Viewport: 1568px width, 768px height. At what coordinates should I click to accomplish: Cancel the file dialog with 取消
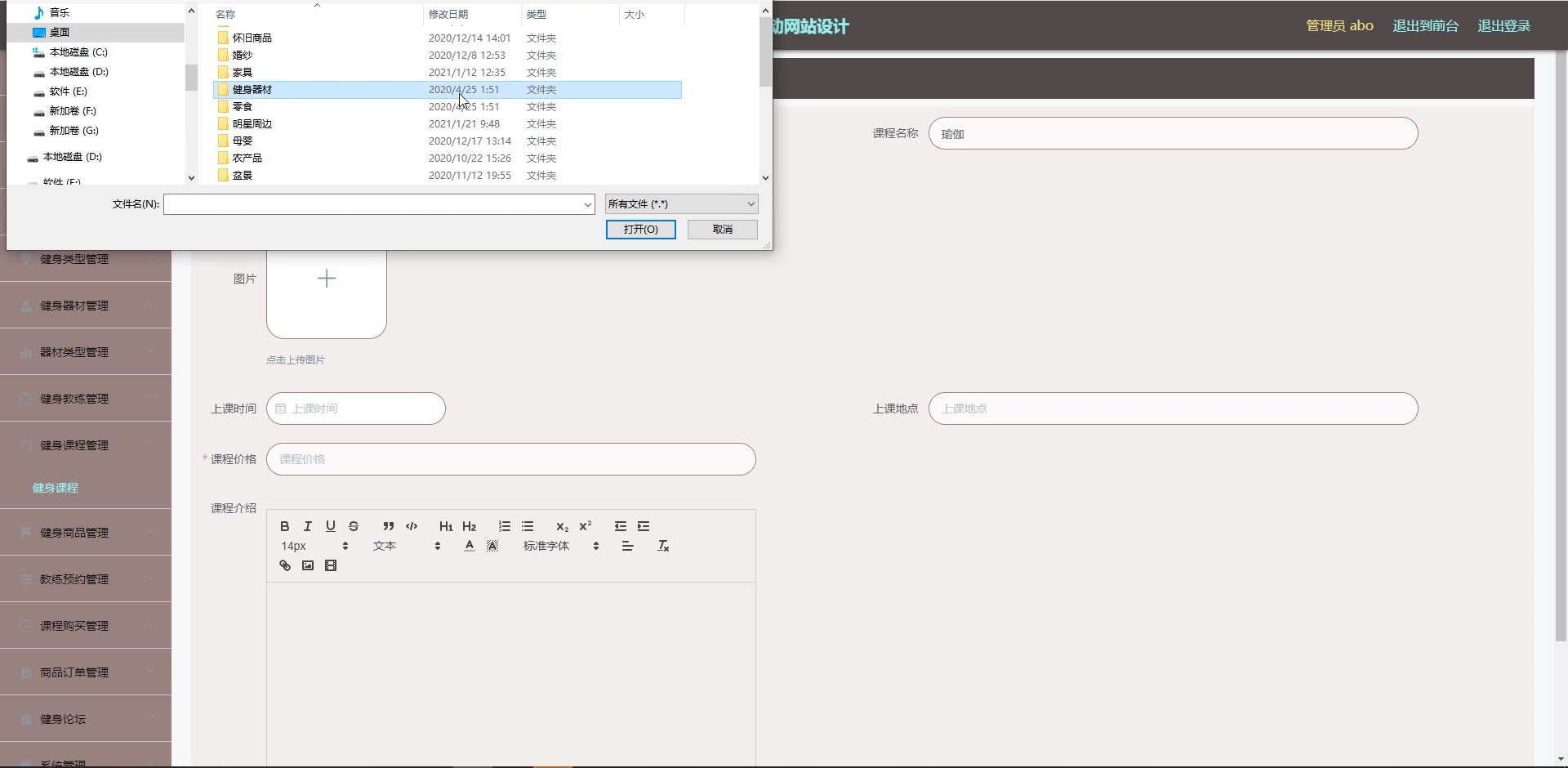[x=723, y=230]
